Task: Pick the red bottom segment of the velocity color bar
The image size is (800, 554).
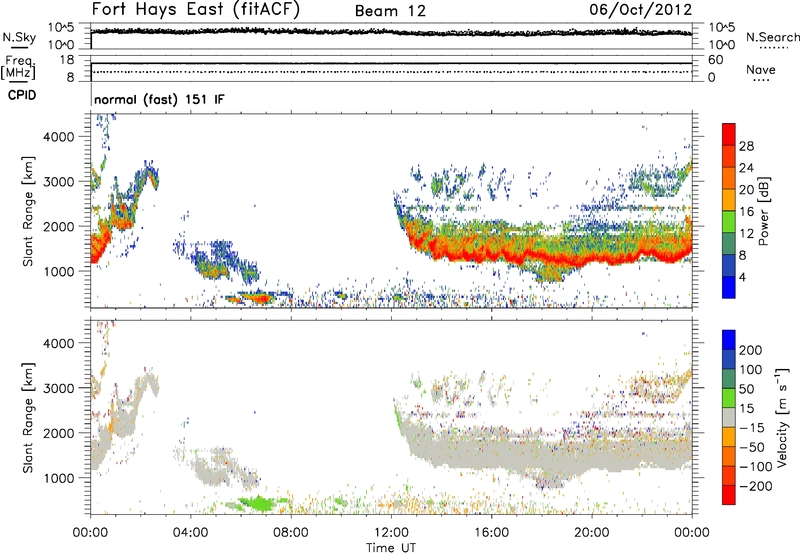Action: point(729,495)
